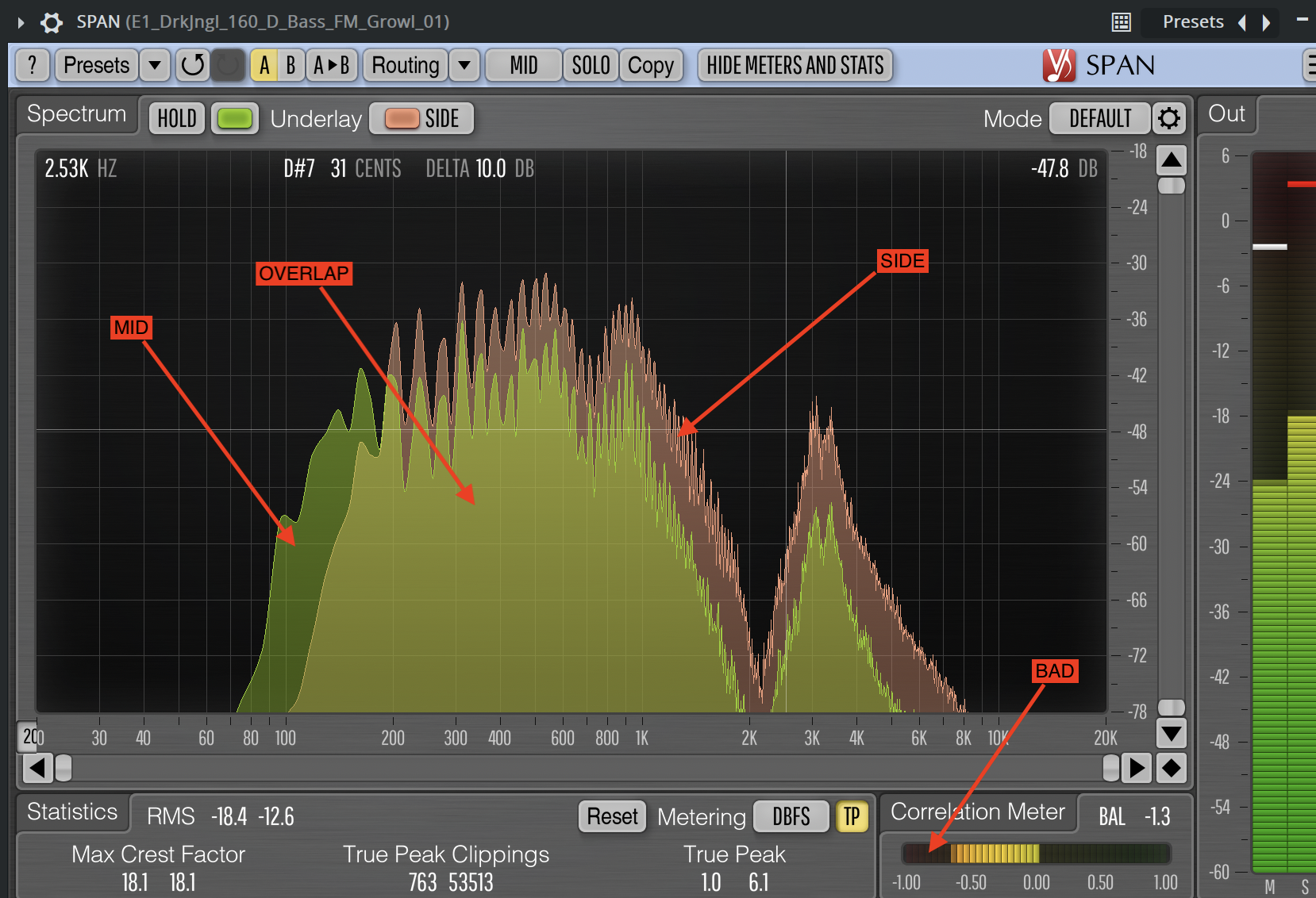Open the MID channel group selector
The image size is (1316, 898).
[524, 65]
